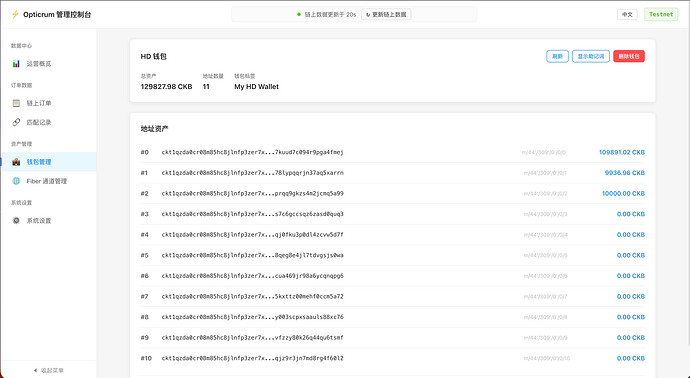Click the 109891.02 CKB balance of address #0
The height and width of the screenshot is (378, 690).
(x=622, y=152)
